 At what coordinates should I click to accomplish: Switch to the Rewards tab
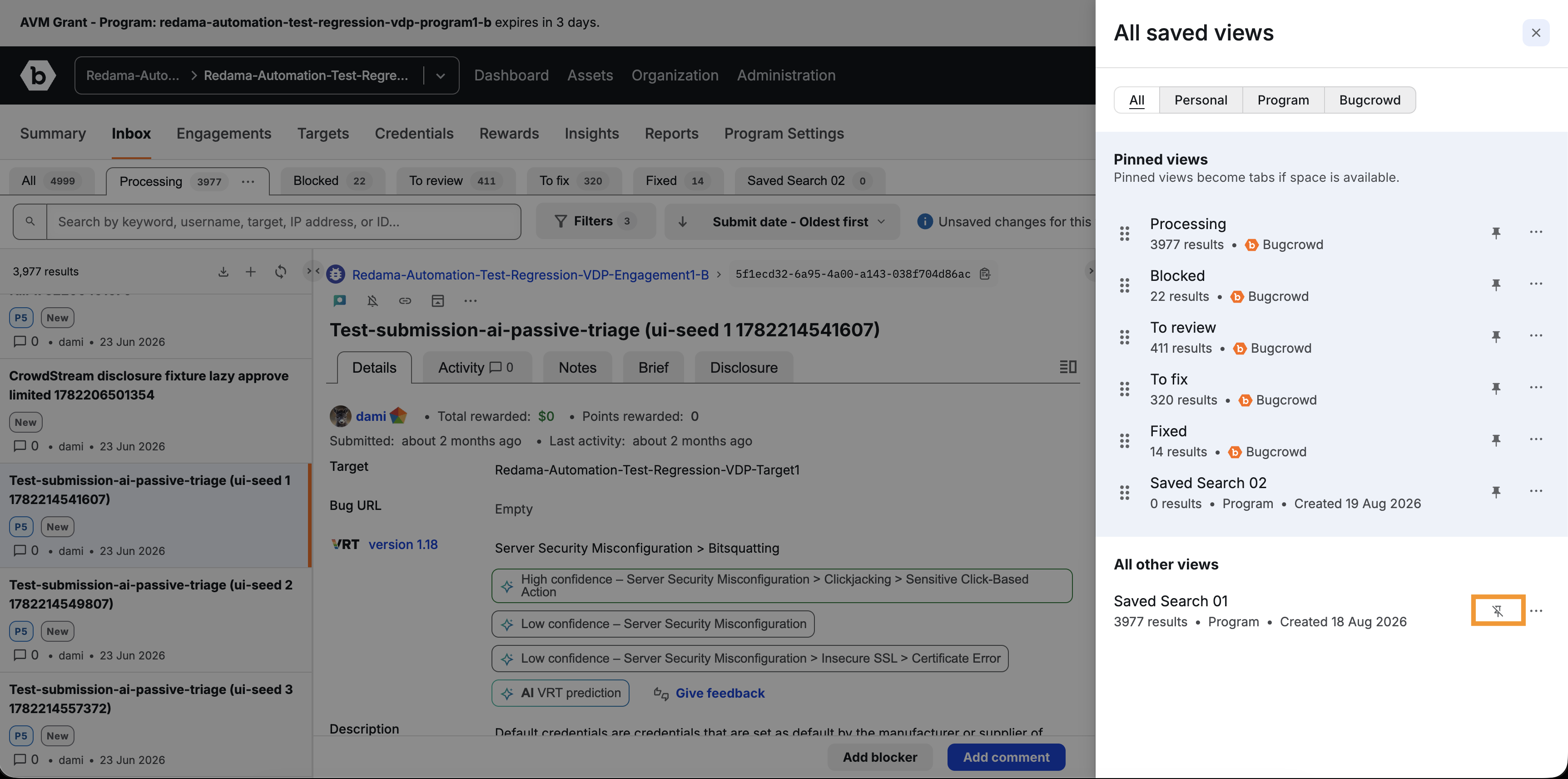(509, 133)
